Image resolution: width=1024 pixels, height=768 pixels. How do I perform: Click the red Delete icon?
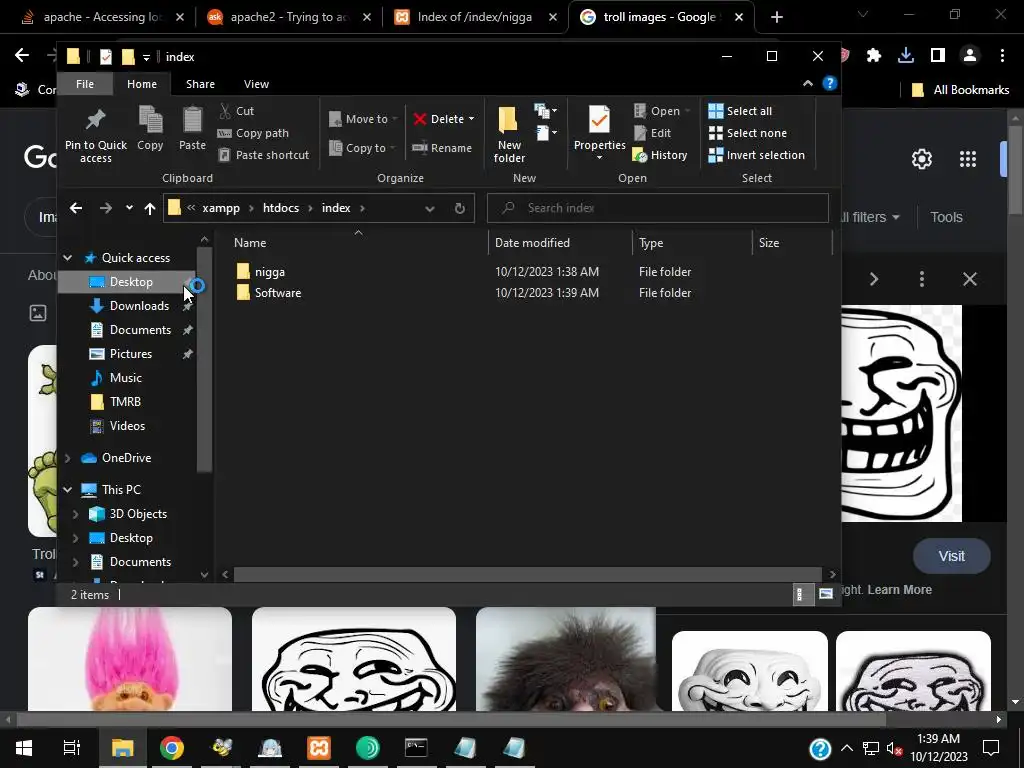point(420,119)
